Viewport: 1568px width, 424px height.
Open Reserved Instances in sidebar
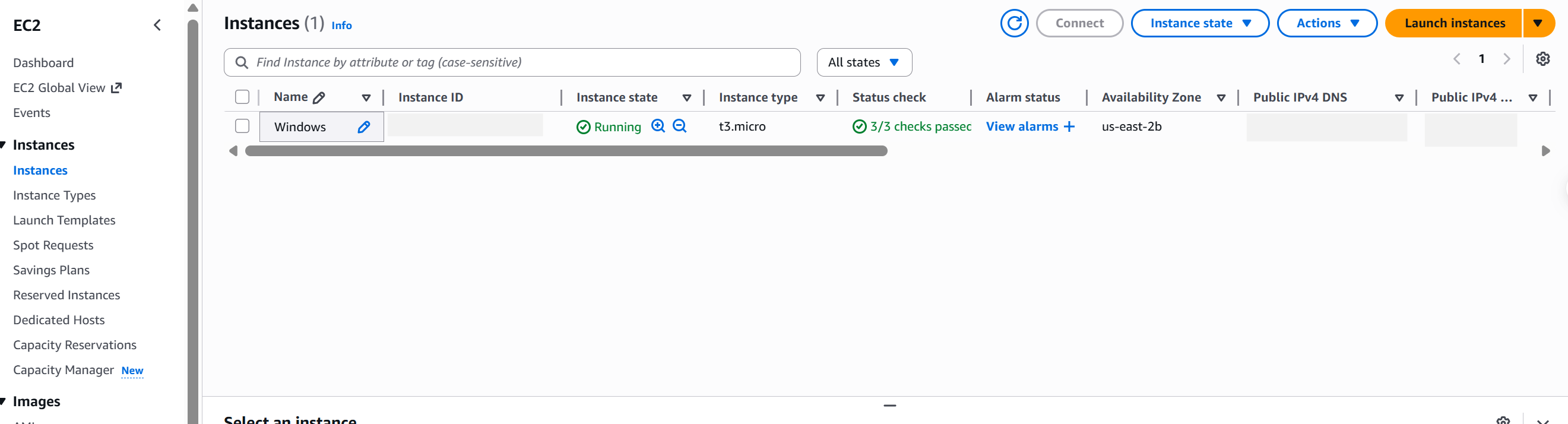[66, 296]
